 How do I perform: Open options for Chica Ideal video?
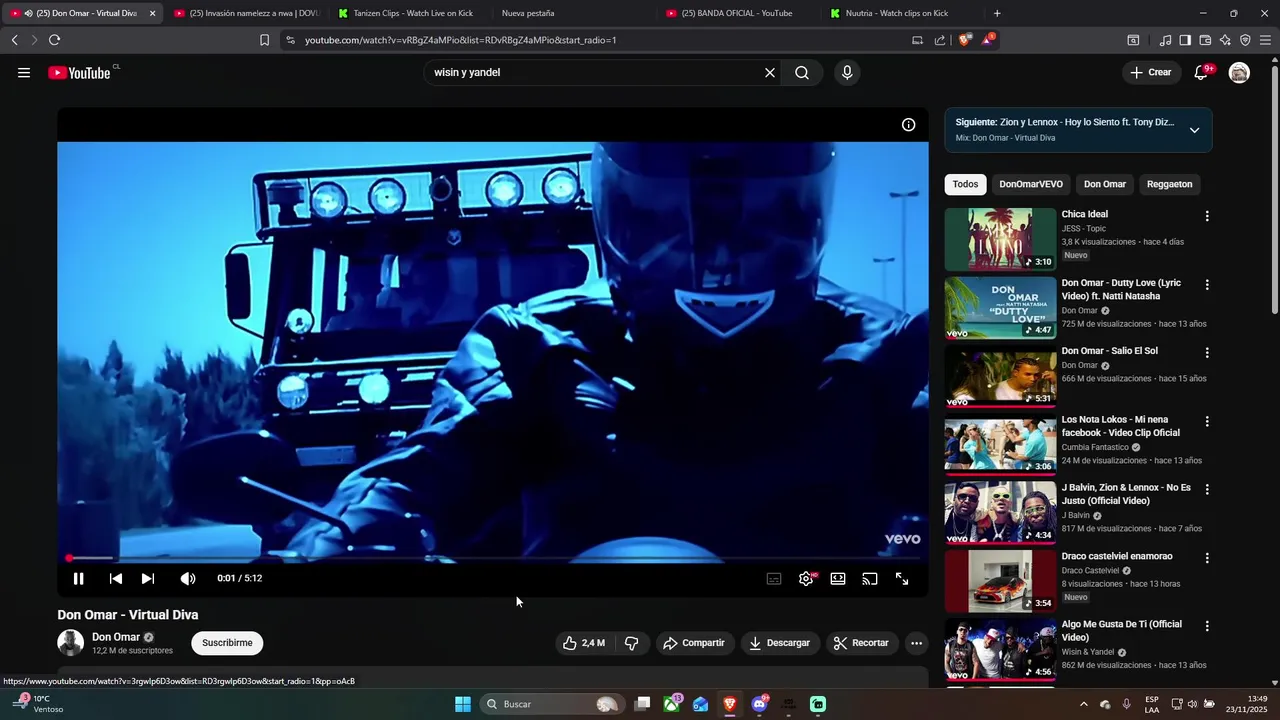tap(1207, 216)
